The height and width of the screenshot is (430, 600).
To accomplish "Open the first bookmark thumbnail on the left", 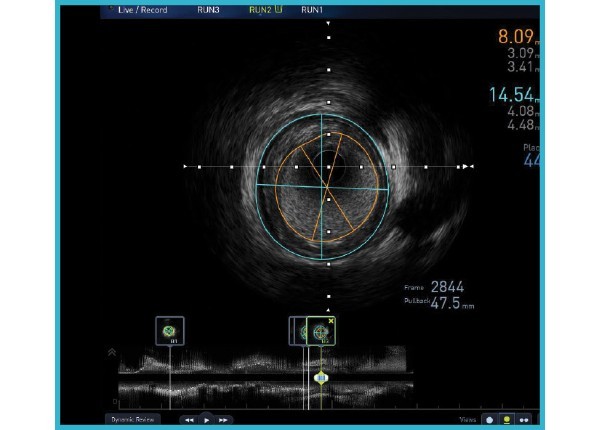I will tap(170, 331).
